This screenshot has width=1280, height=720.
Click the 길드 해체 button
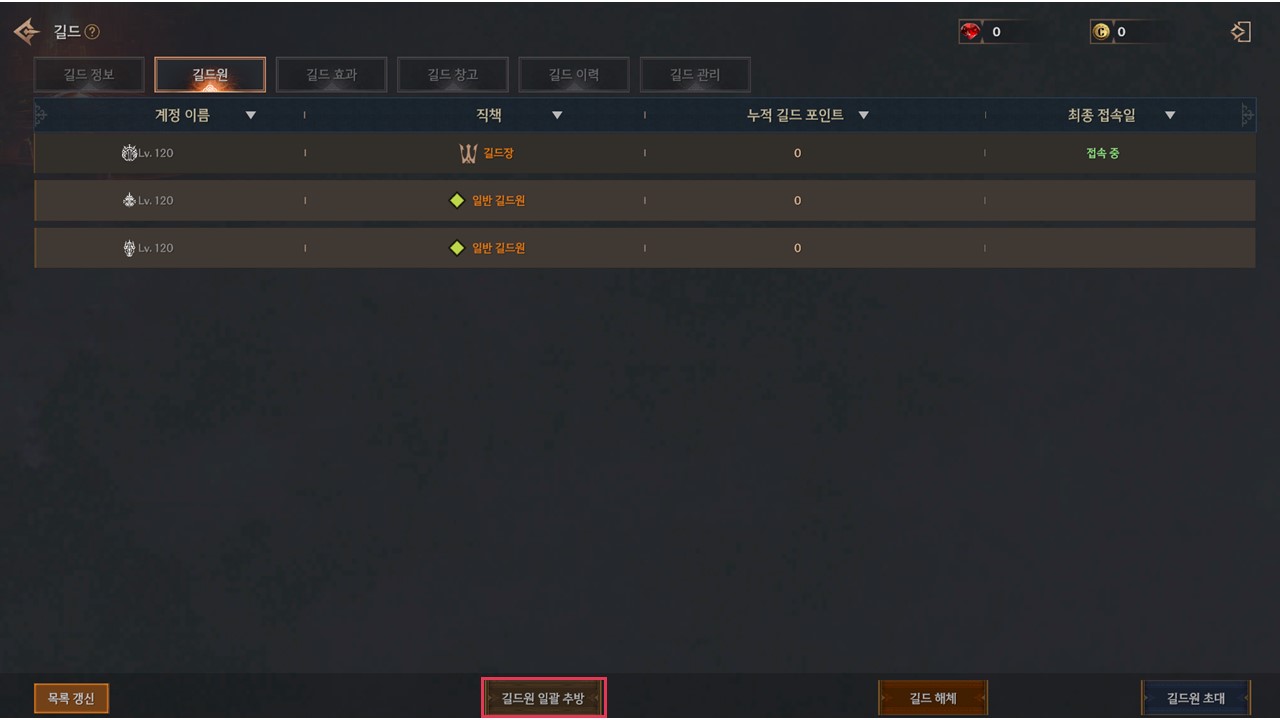click(933, 698)
